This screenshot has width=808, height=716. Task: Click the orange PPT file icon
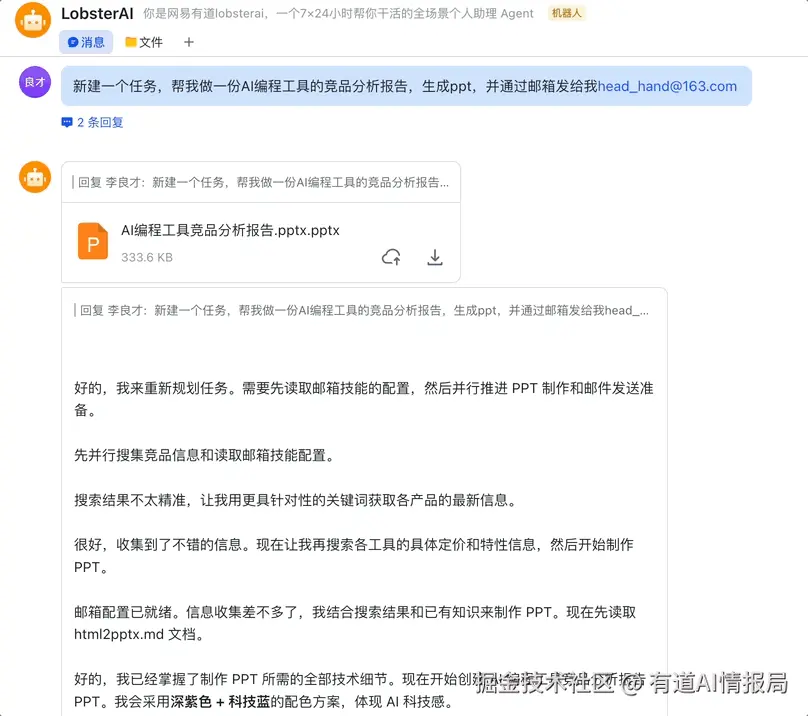[x=92, y=241]
